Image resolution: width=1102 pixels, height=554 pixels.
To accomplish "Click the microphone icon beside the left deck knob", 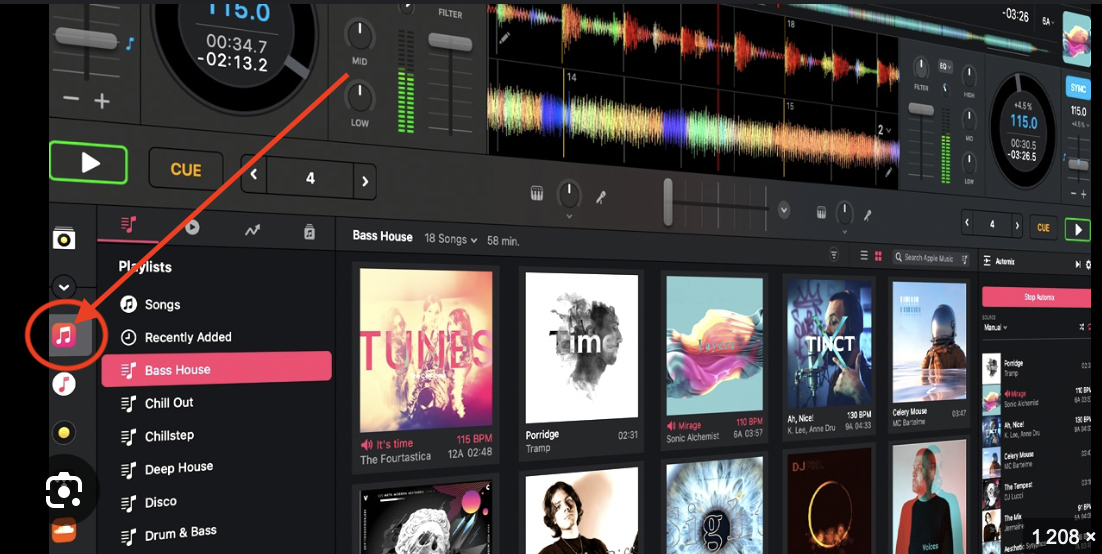I will pyautogui.click(x=603, y=198).
